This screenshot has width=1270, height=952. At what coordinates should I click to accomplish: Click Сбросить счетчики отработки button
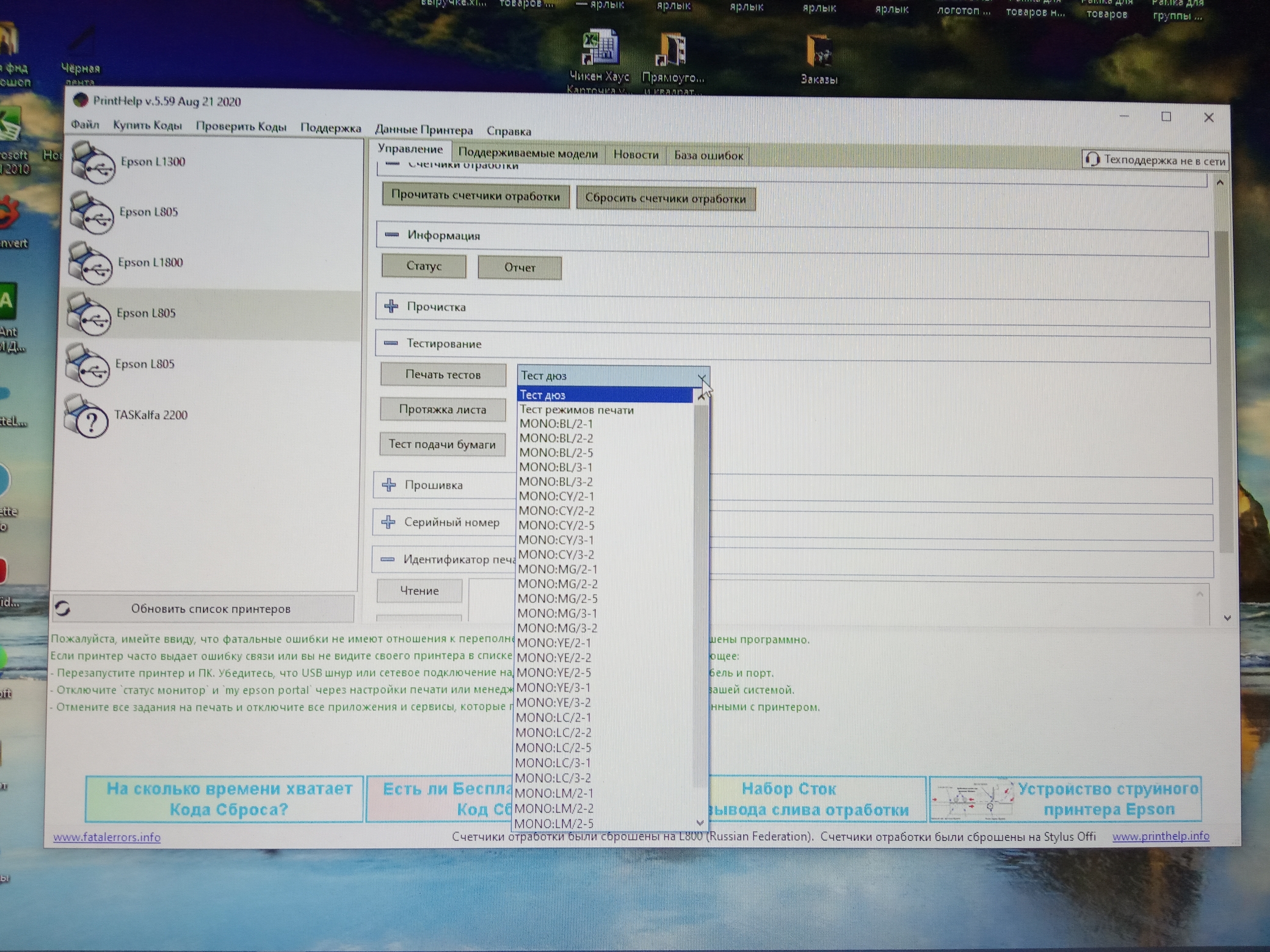666,198
